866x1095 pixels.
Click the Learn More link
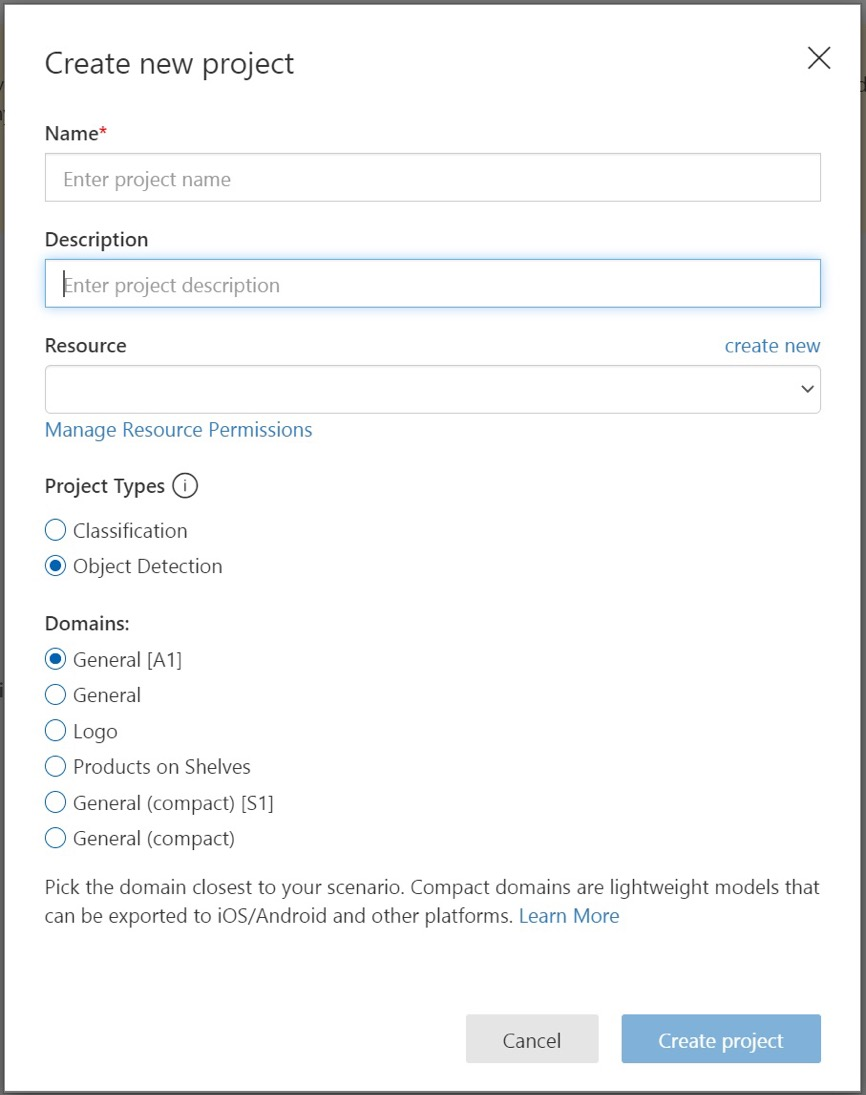click(x=569, y=915)
